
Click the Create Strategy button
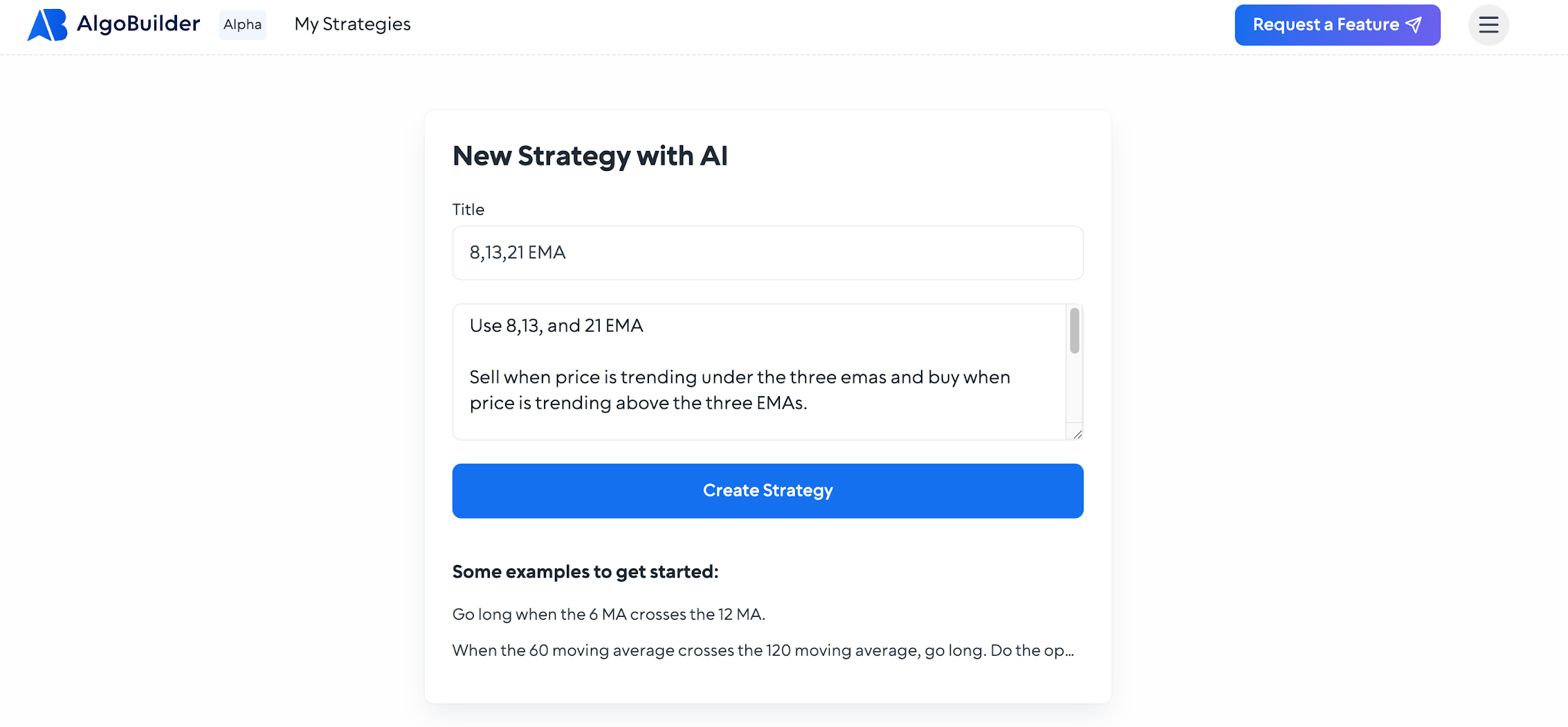(x=767, y=491)
